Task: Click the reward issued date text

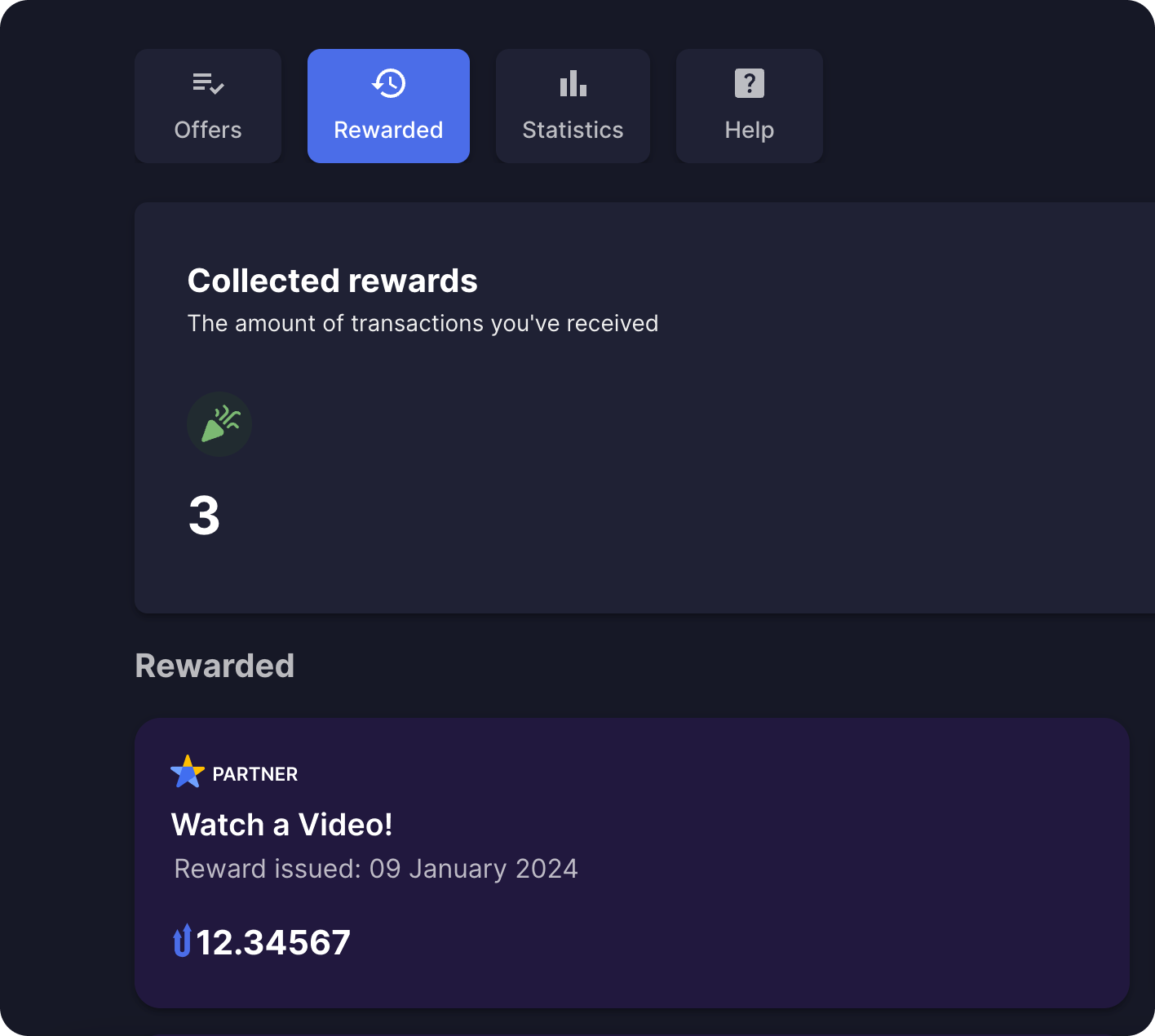Action: (376, 869)
